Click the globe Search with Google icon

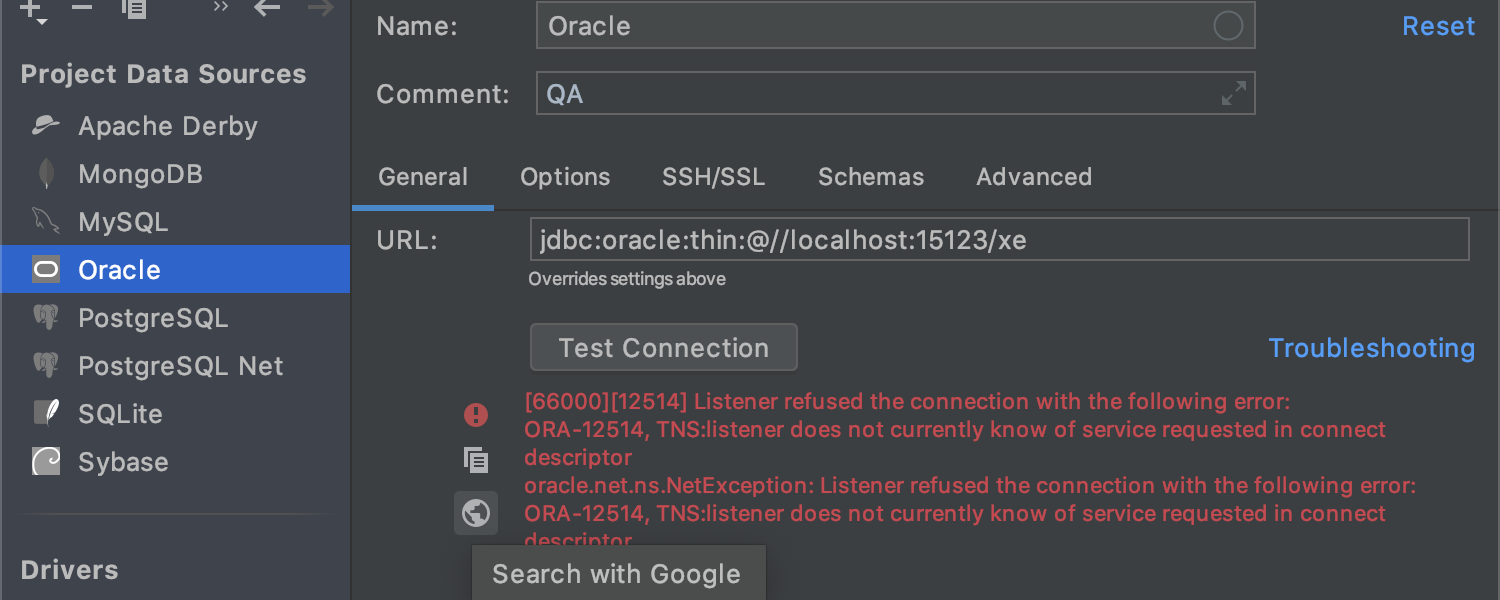tap(476, 513)
